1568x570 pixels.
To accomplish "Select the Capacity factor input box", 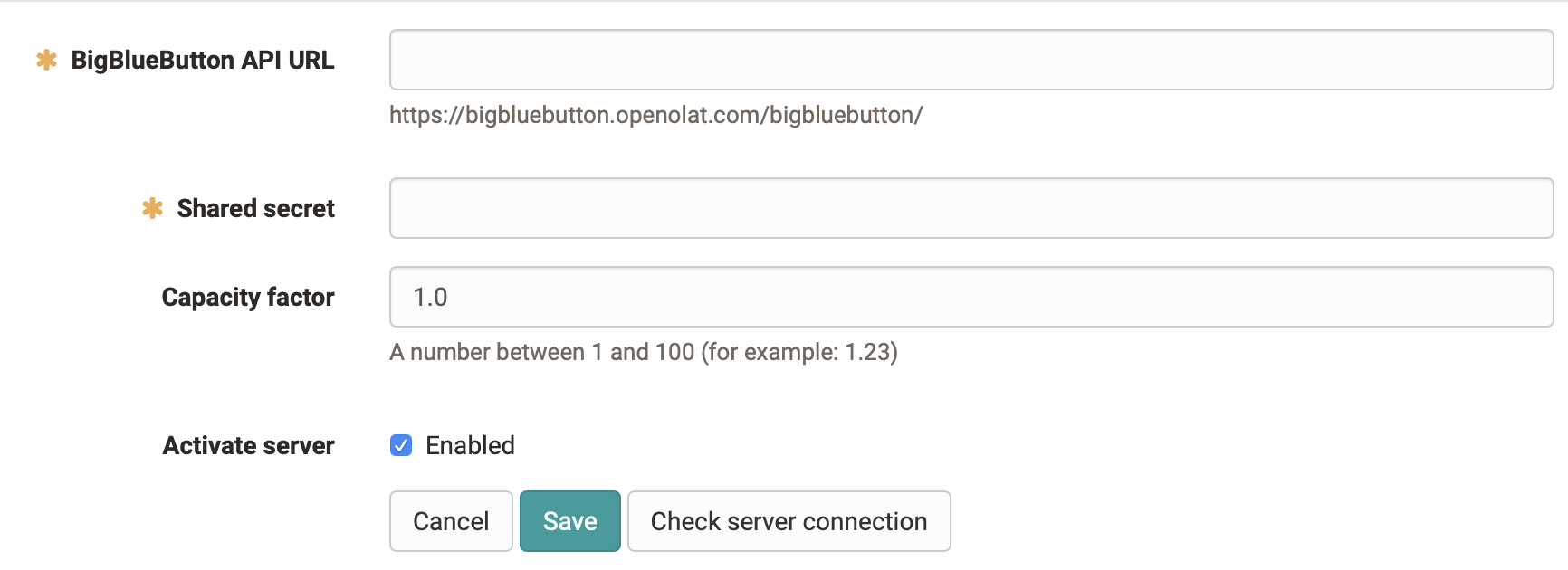I will 970,297.
